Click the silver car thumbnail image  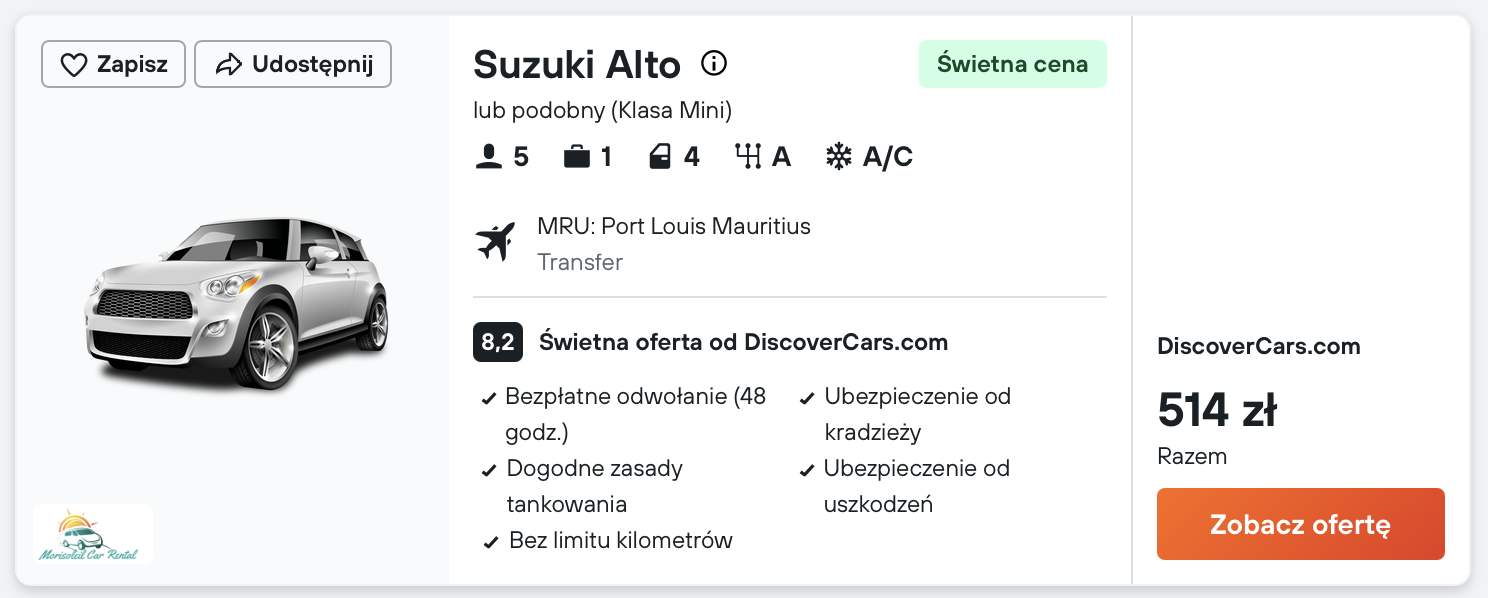point(238,301)
